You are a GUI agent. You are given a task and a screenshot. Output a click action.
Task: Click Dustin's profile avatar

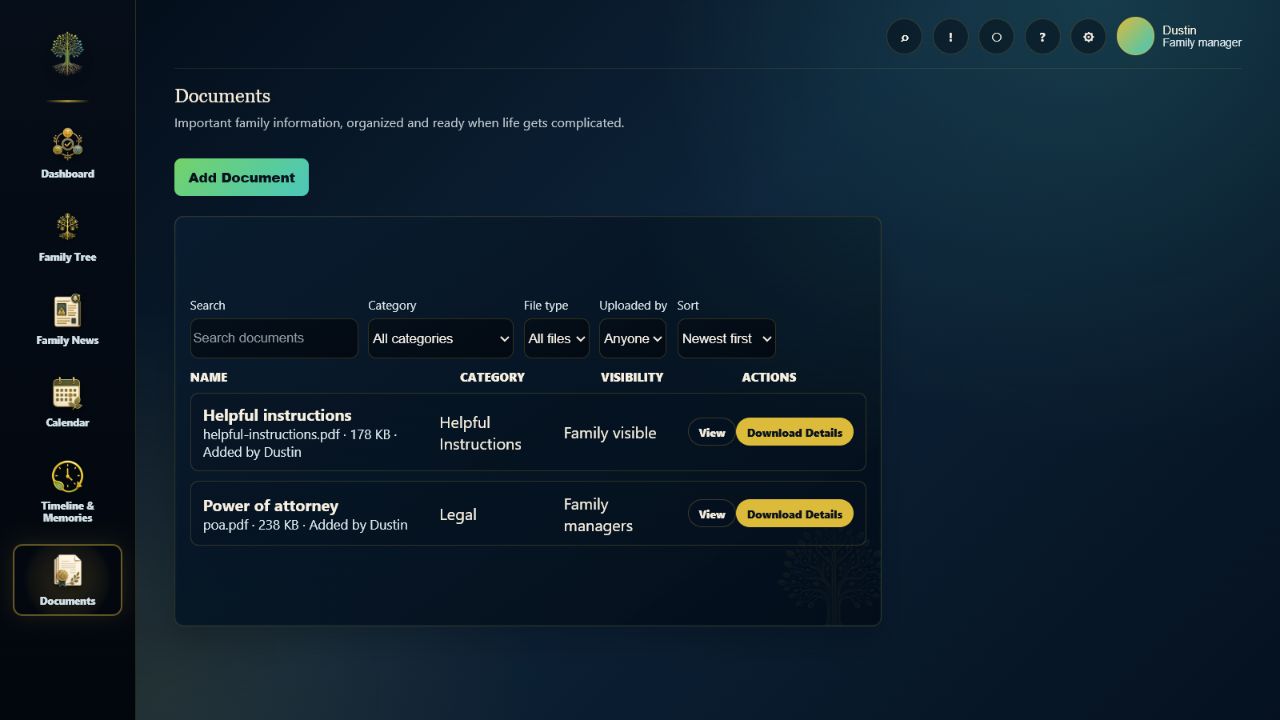(1135, 36)
